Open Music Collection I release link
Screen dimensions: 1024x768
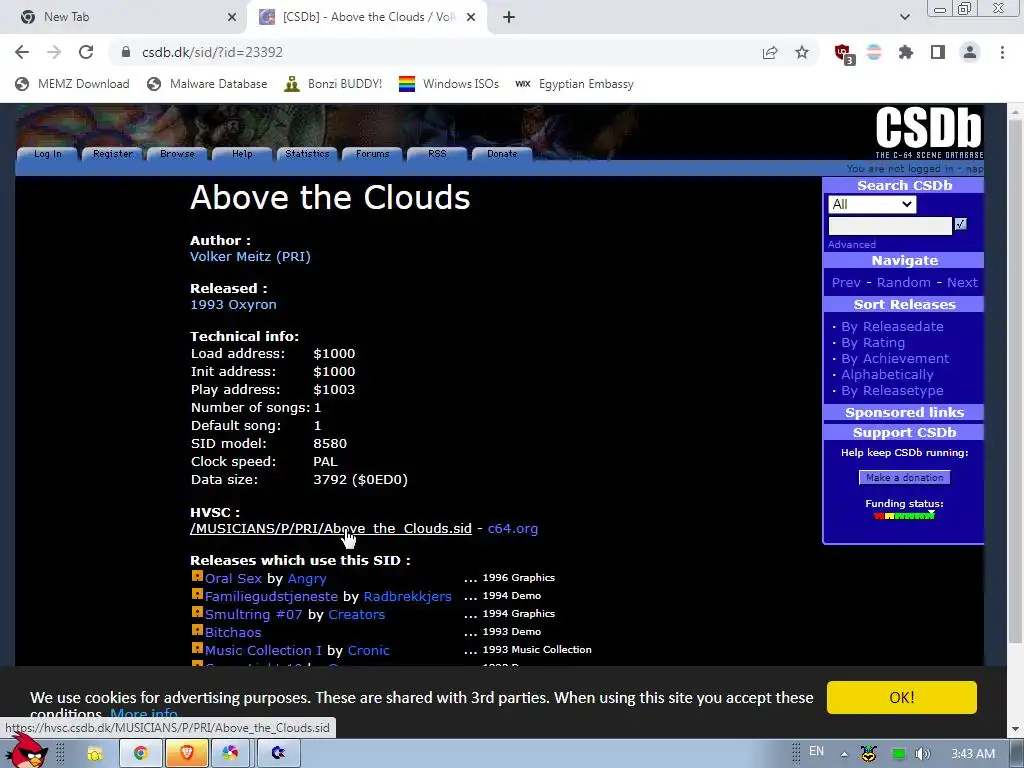click(263, 650)
